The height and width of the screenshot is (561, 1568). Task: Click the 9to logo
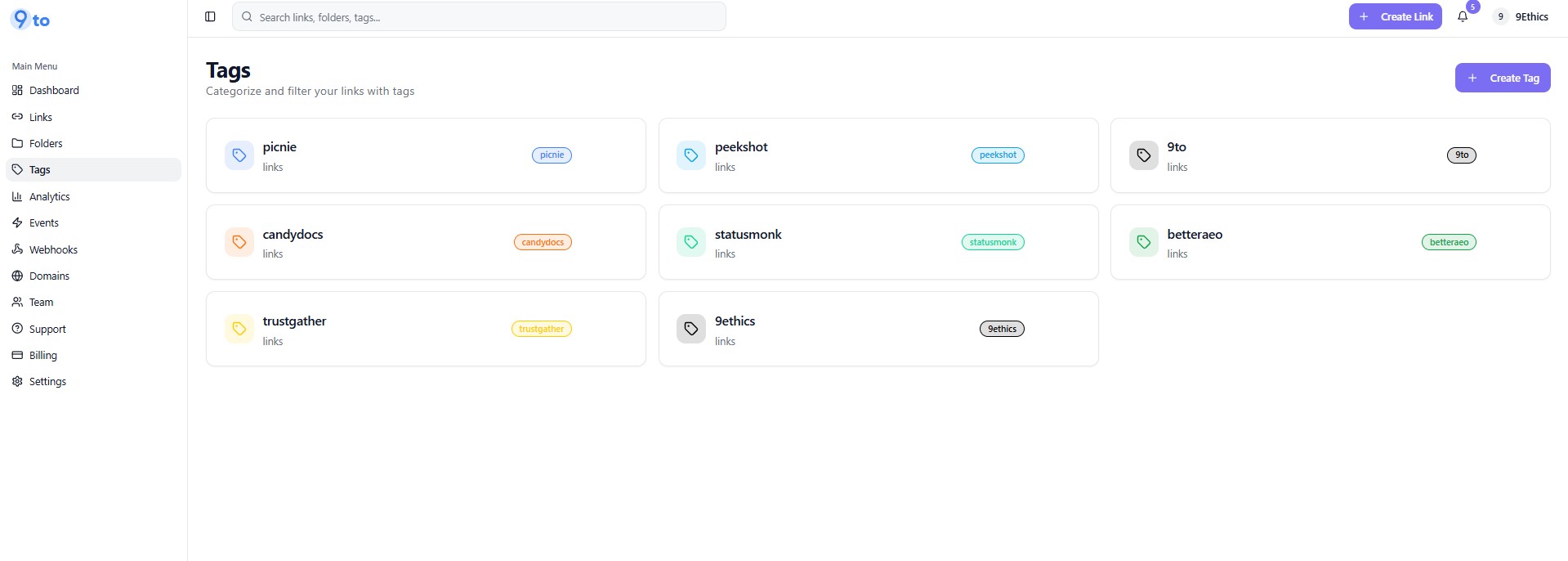click(30, 20)
